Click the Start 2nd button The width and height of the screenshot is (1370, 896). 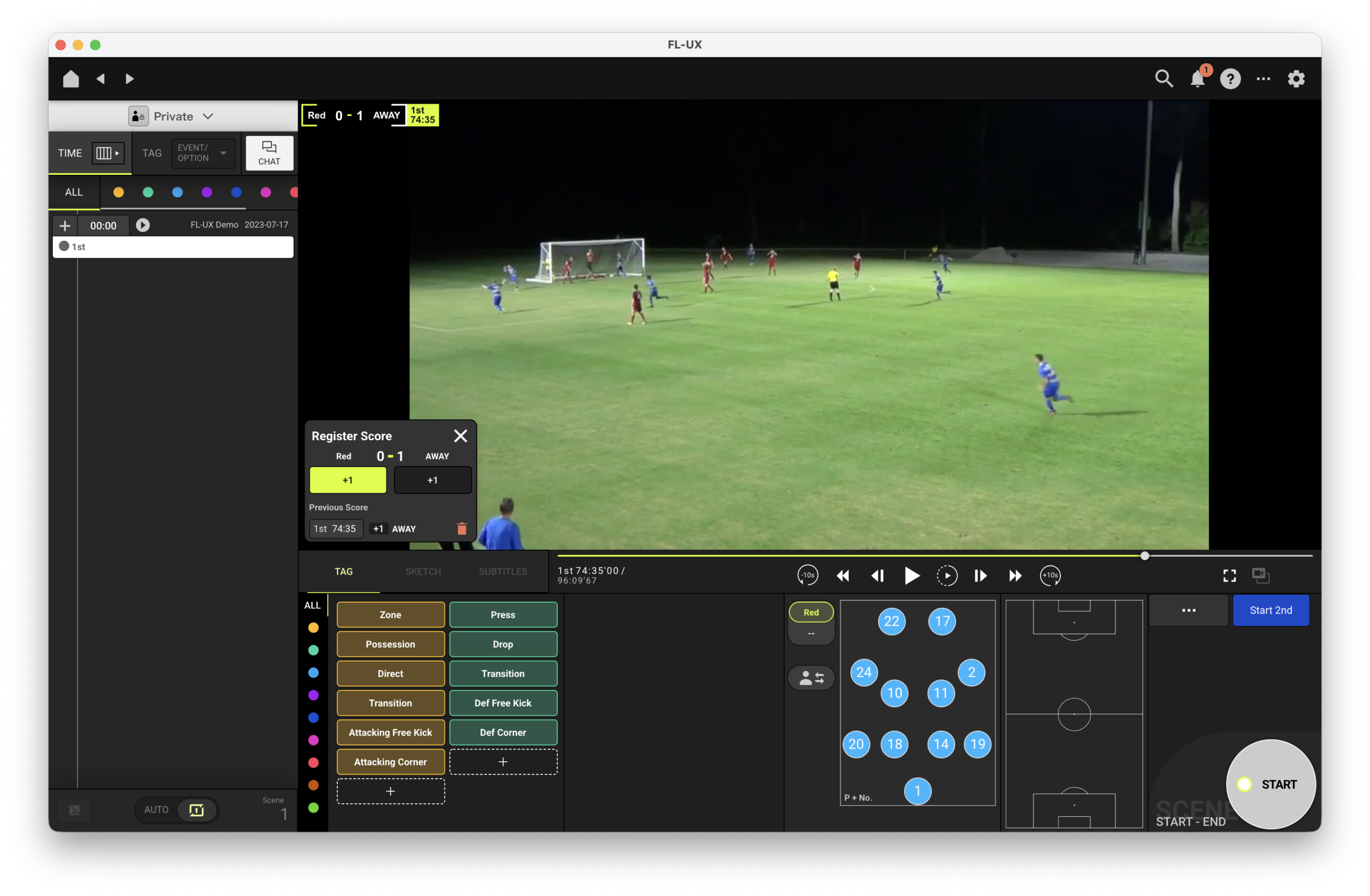(1270, 610)
